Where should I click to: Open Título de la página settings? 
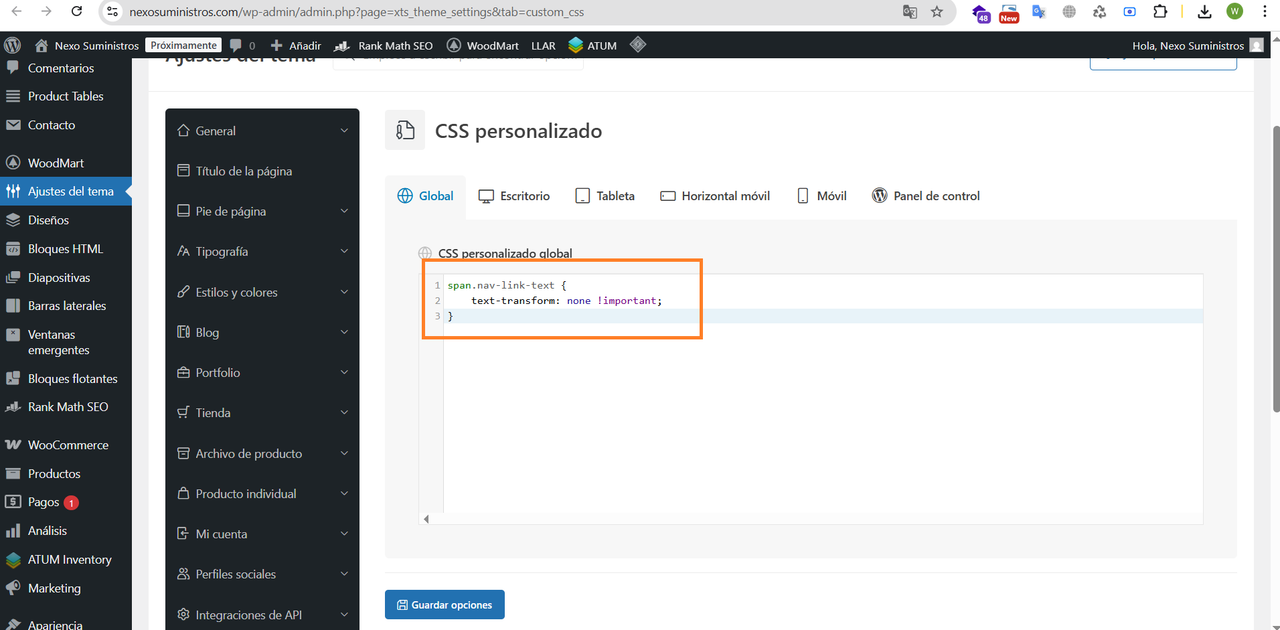pyautogui.click(x=262, y=171)
